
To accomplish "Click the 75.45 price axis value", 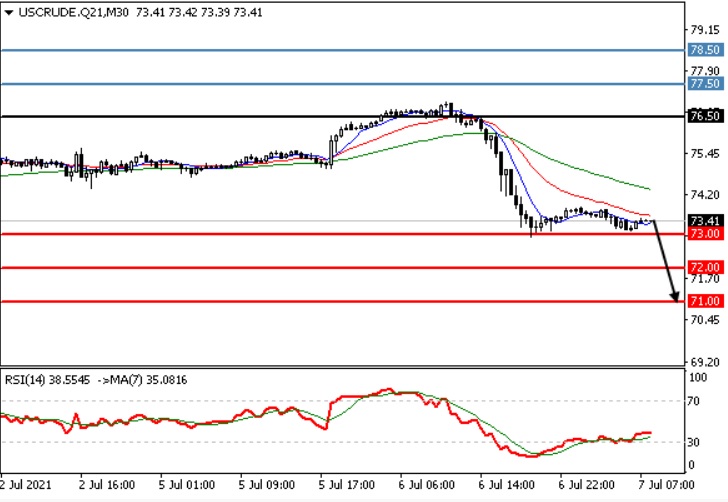I will click(705, 153).
